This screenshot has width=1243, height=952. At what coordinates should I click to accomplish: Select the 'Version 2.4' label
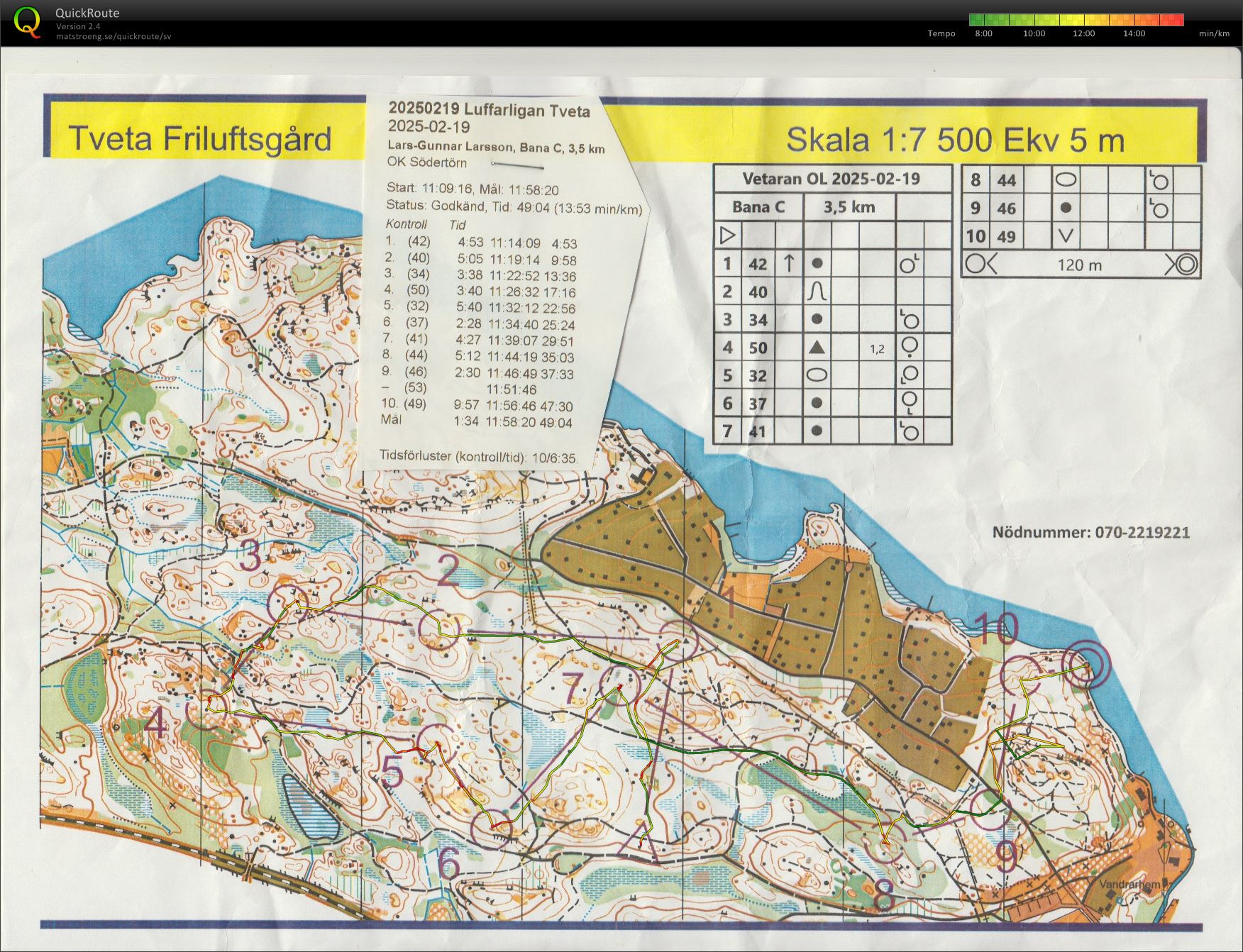(78, 26)
